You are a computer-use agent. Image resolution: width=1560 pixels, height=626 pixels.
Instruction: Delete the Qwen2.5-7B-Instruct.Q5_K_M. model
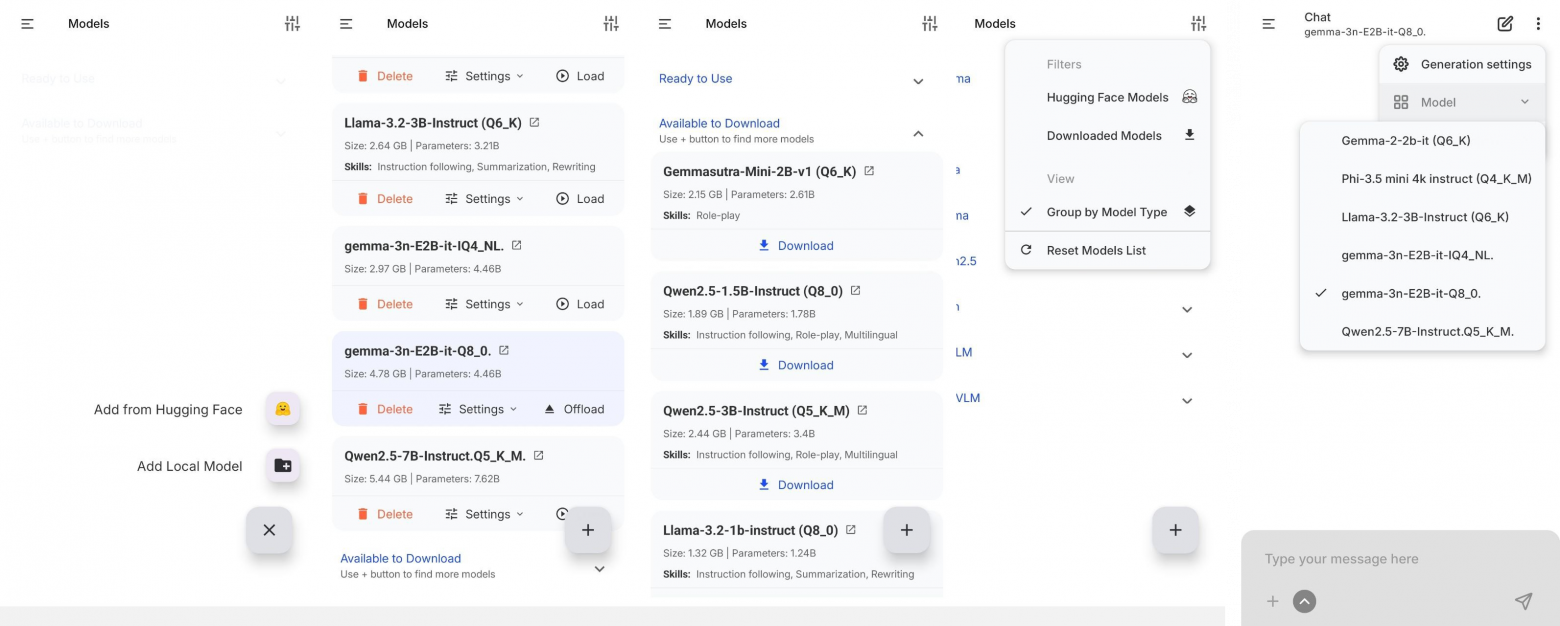pos(385,514)
